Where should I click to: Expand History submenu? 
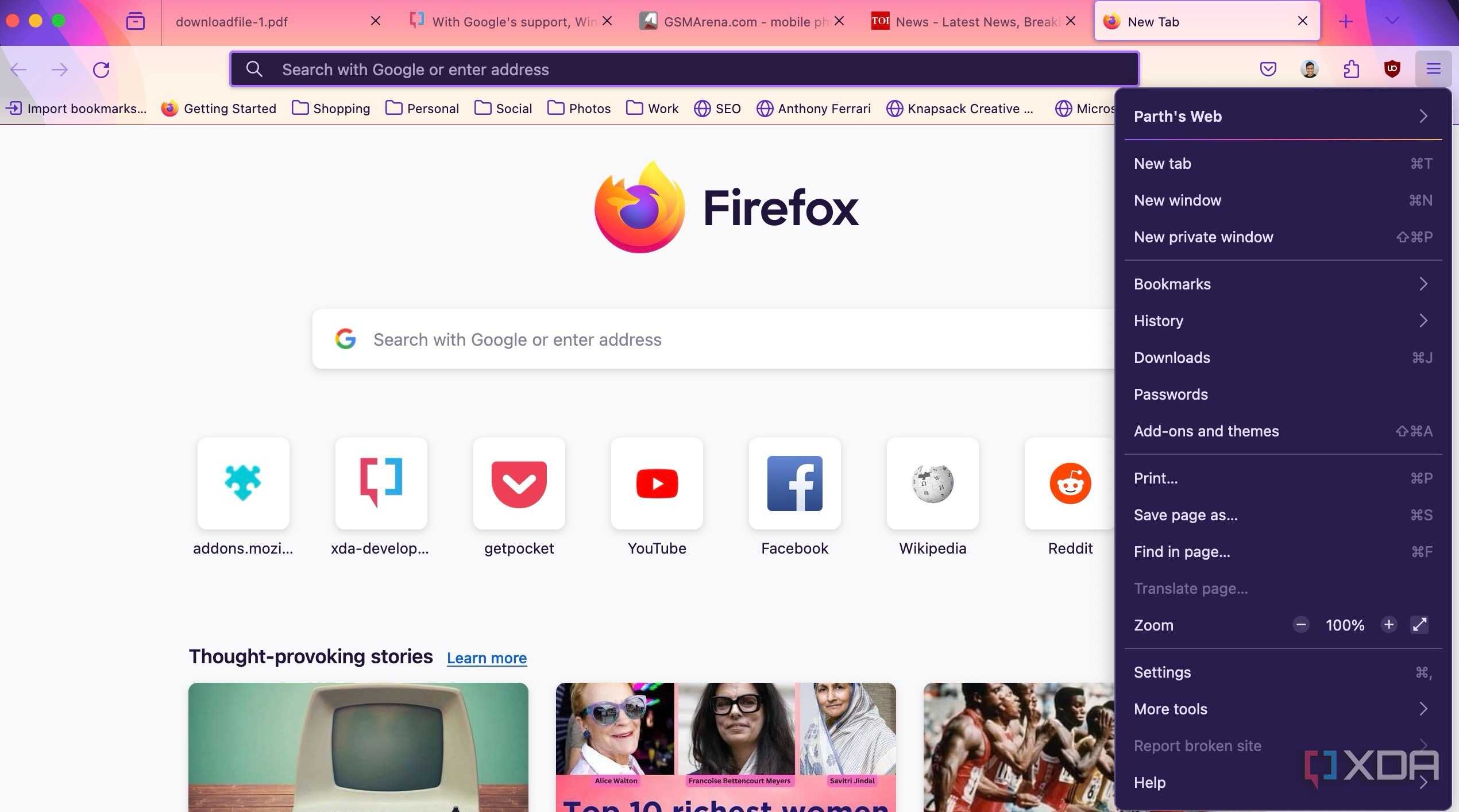[x=1283, y=321]
